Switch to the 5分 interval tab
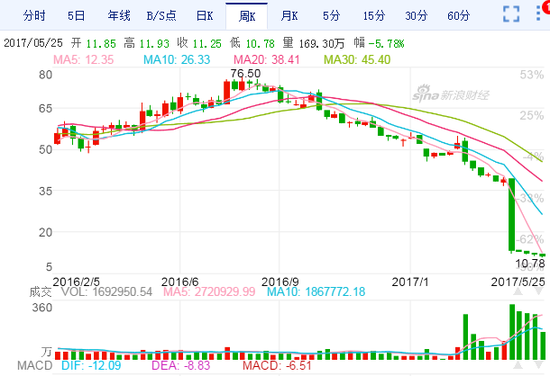Image resolution: width=550 pixels, height=376 pixels. coord(331,16)
